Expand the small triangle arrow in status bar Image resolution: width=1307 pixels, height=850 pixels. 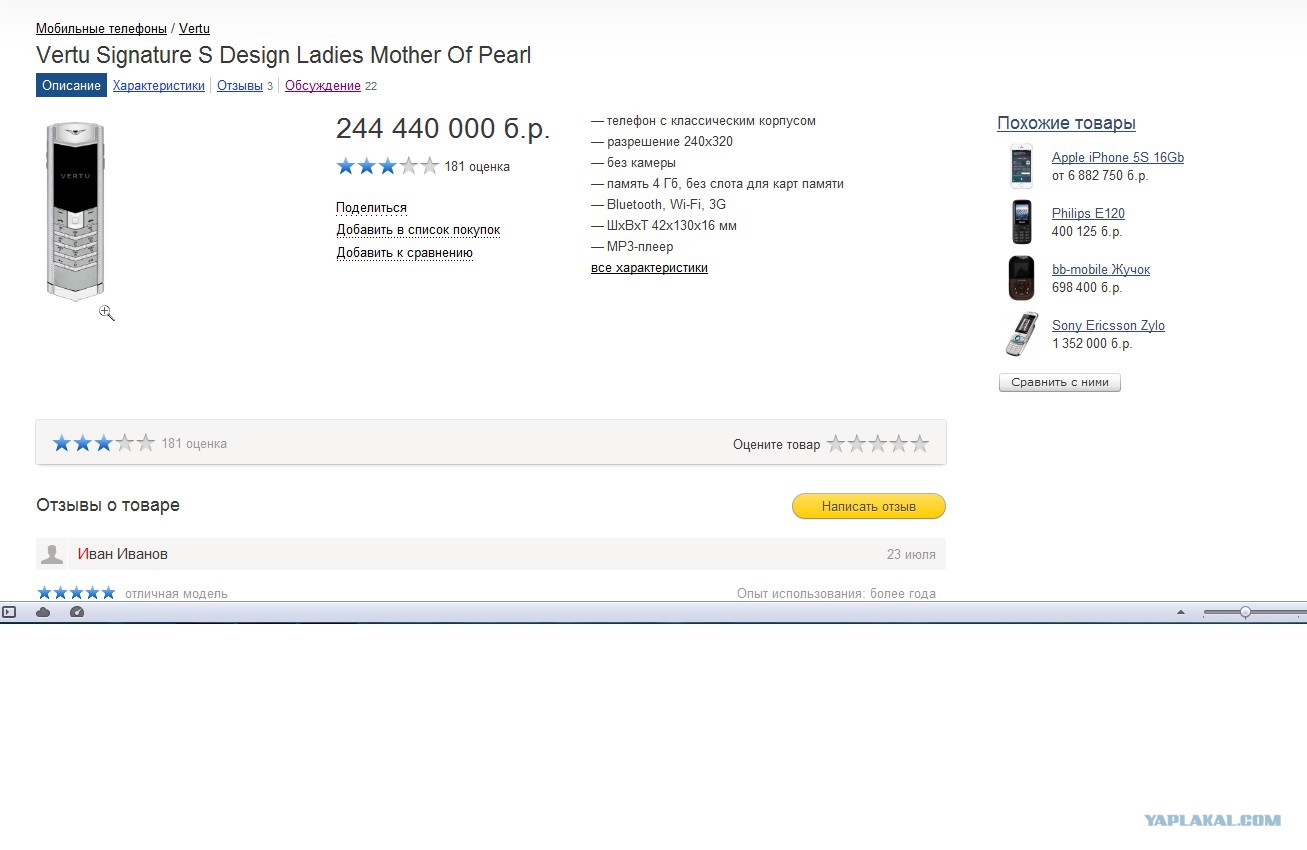1181,612
